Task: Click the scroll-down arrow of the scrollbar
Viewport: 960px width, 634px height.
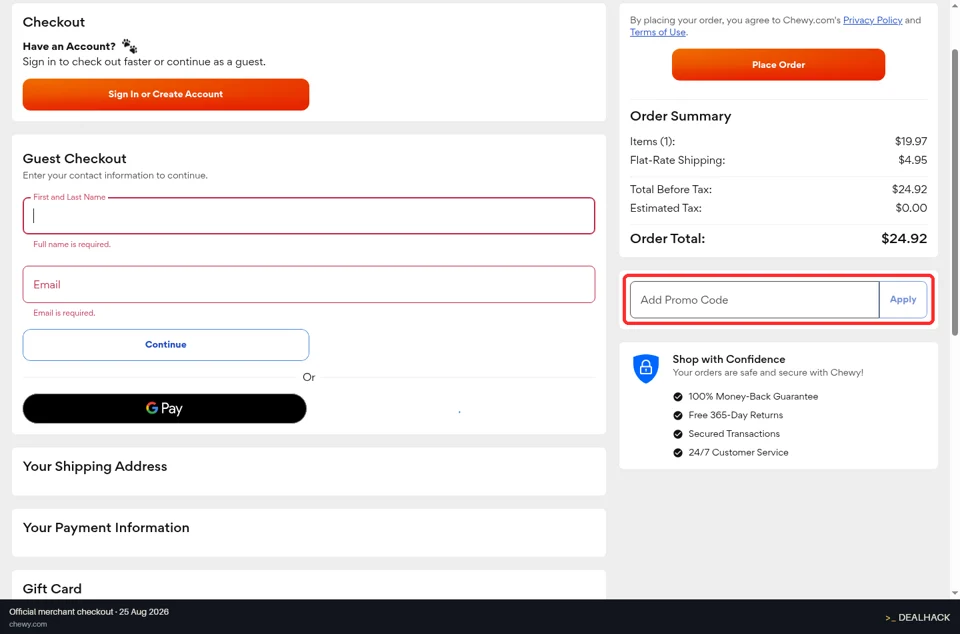Action: [954, 593]
